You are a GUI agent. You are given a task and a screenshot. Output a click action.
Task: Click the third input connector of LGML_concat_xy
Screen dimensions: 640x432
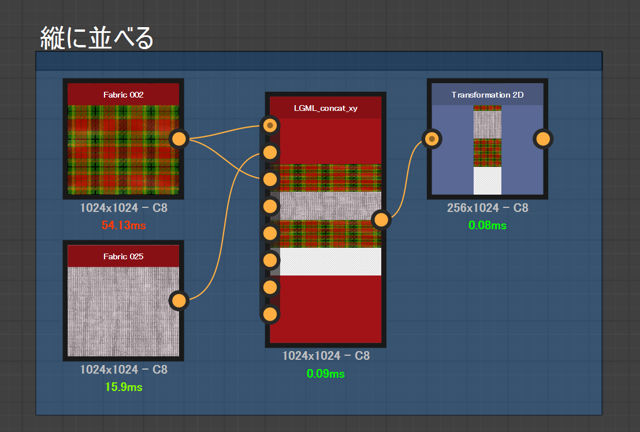click(269, 179)
